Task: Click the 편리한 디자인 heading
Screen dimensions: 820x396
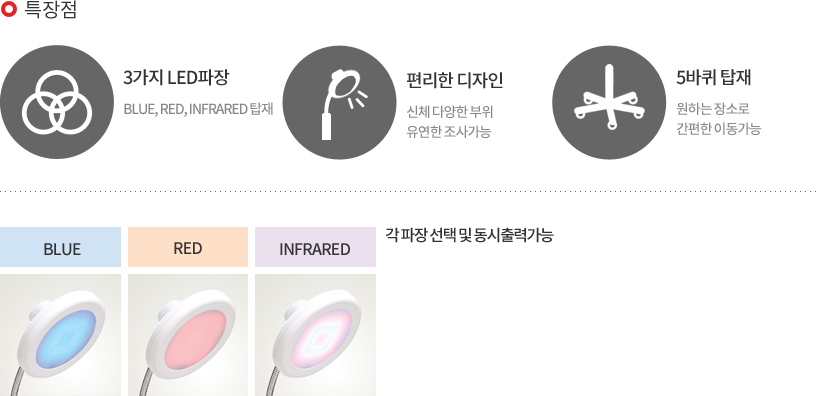Action: [x=455, y=80]
